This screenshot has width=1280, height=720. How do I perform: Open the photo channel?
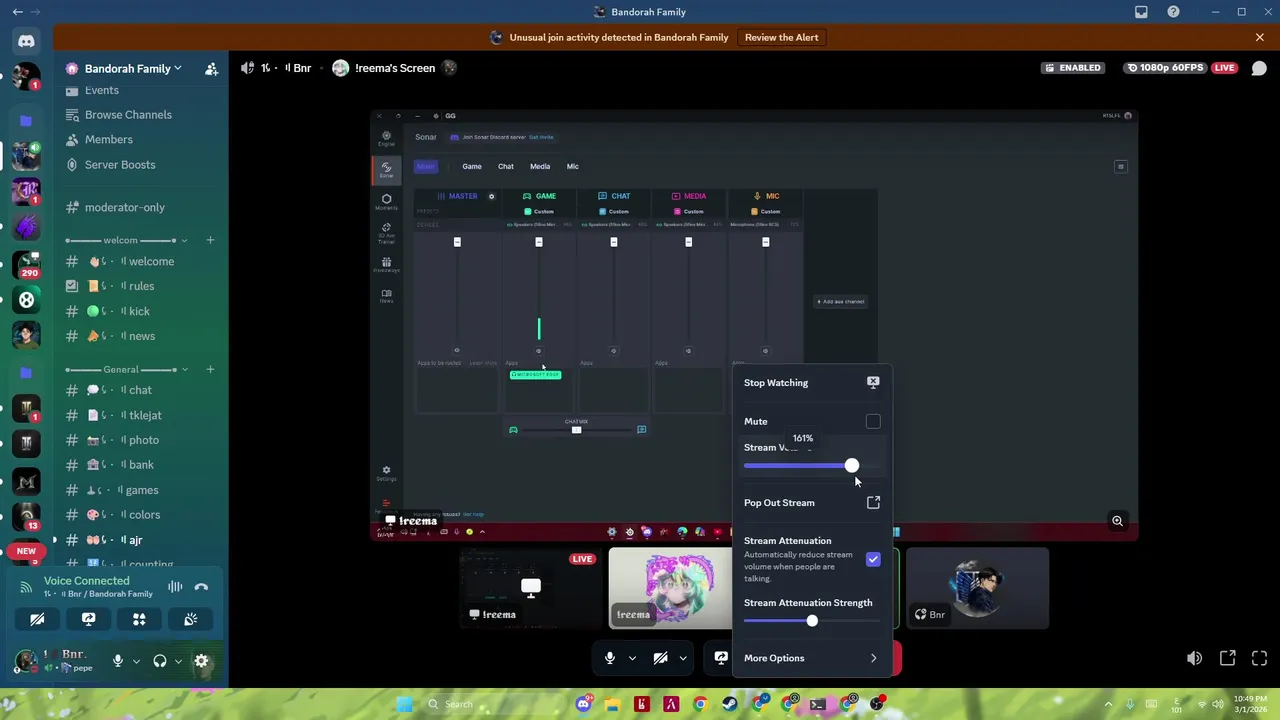tap(140, 440)
